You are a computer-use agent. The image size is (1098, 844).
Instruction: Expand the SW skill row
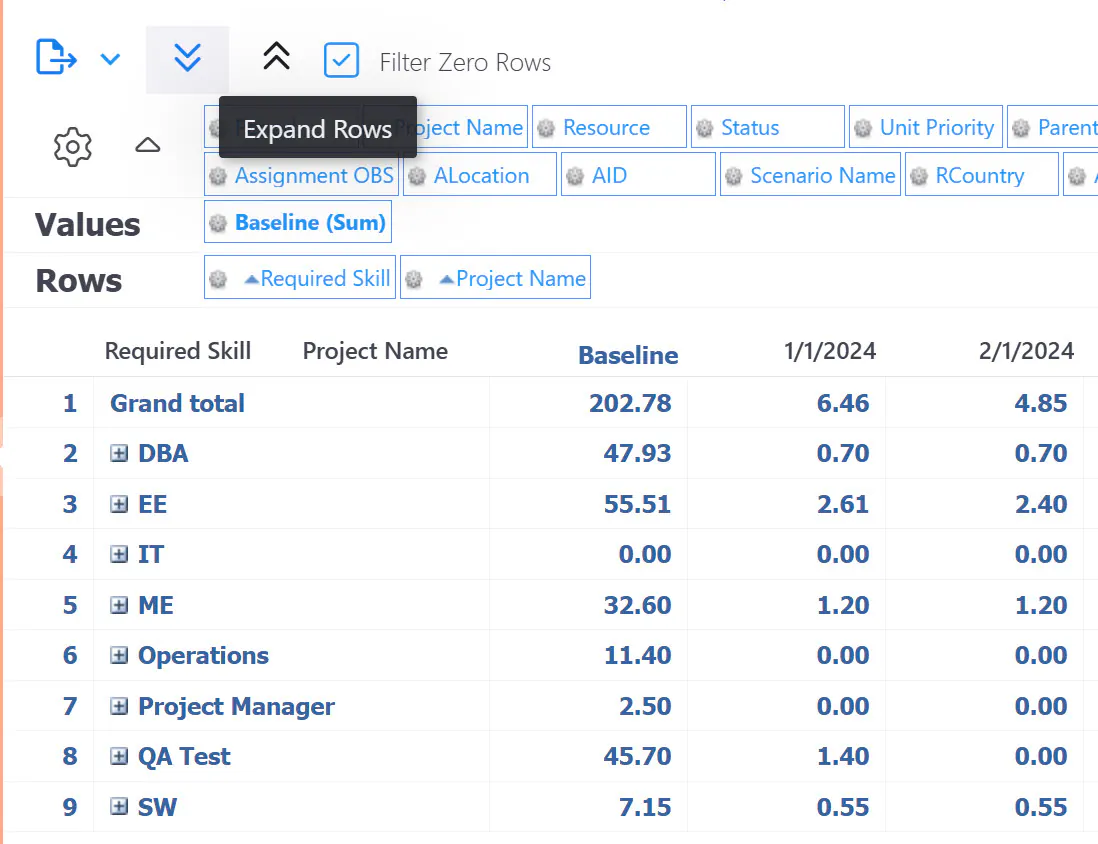point(119,807)
